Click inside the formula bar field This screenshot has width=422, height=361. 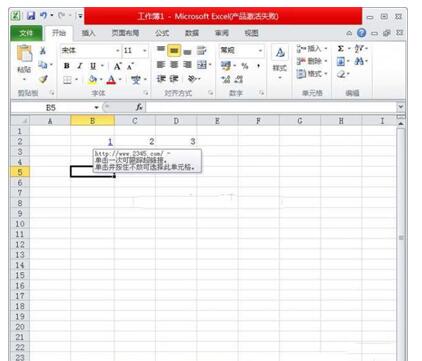point(271,107)
